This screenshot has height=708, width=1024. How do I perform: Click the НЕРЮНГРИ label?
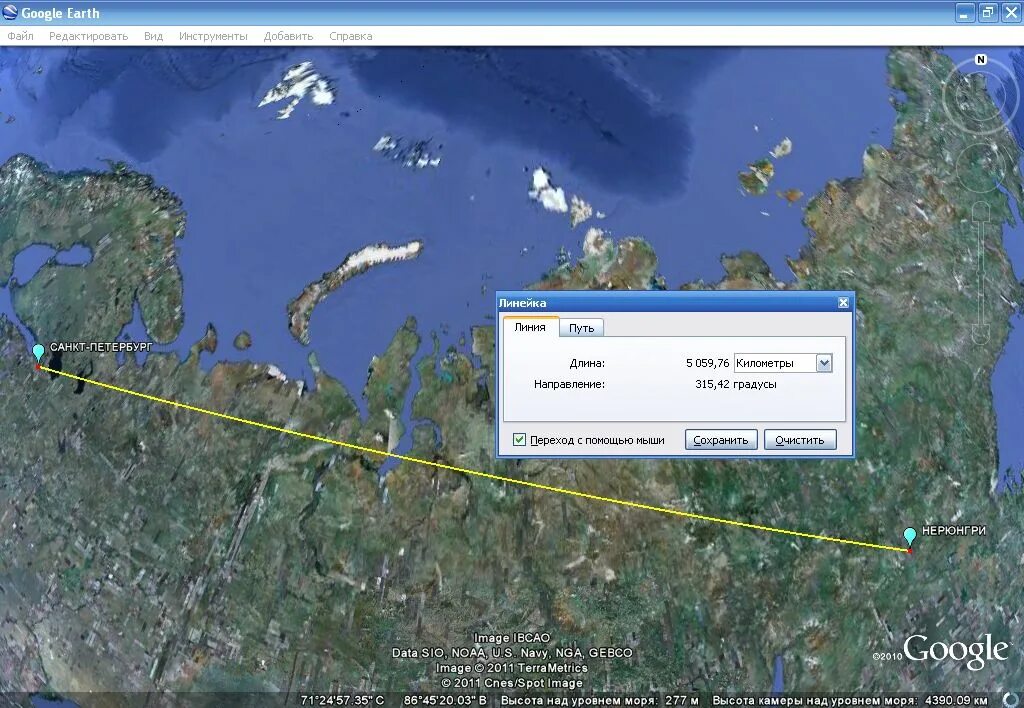(953, 530)
